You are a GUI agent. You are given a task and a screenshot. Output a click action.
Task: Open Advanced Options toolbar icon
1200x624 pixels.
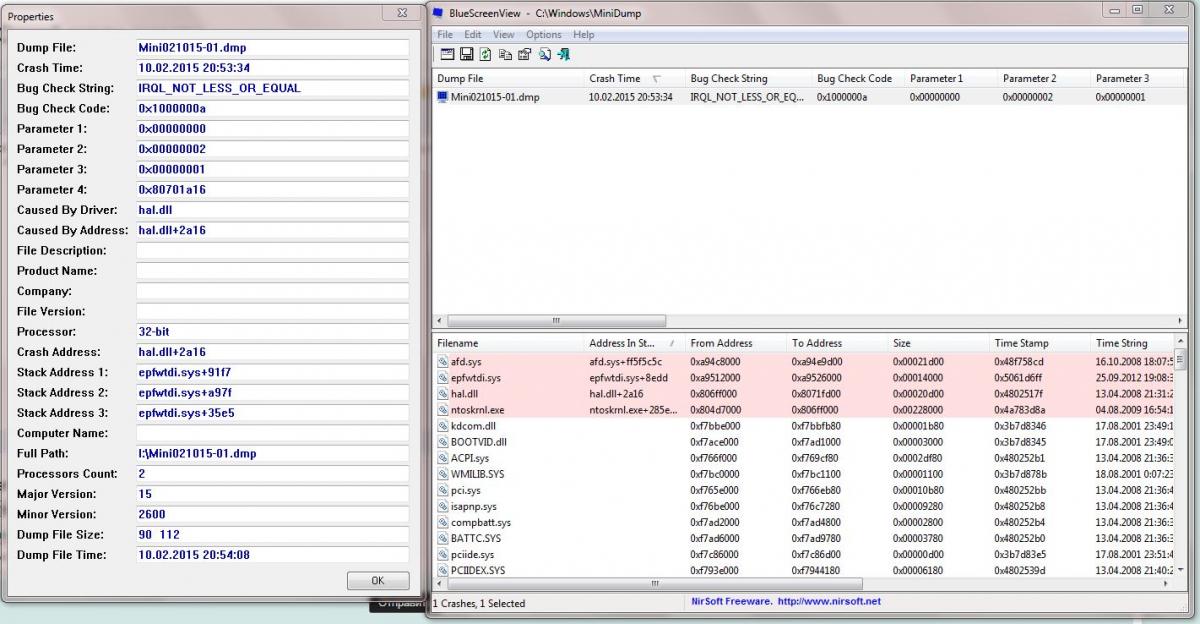(x=447, y=55)
